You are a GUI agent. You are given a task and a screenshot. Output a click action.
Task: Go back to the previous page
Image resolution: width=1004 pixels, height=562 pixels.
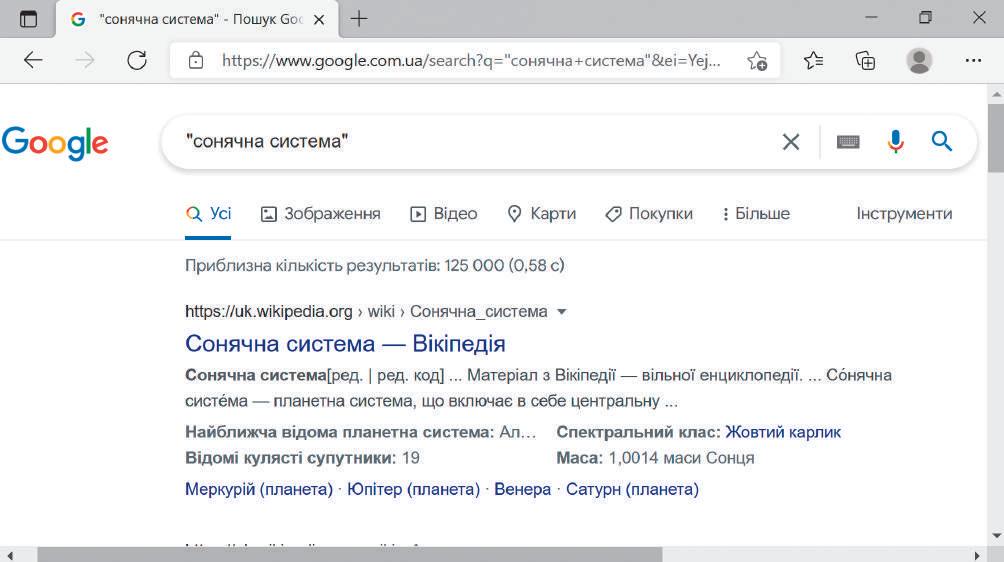click(33, 61)
